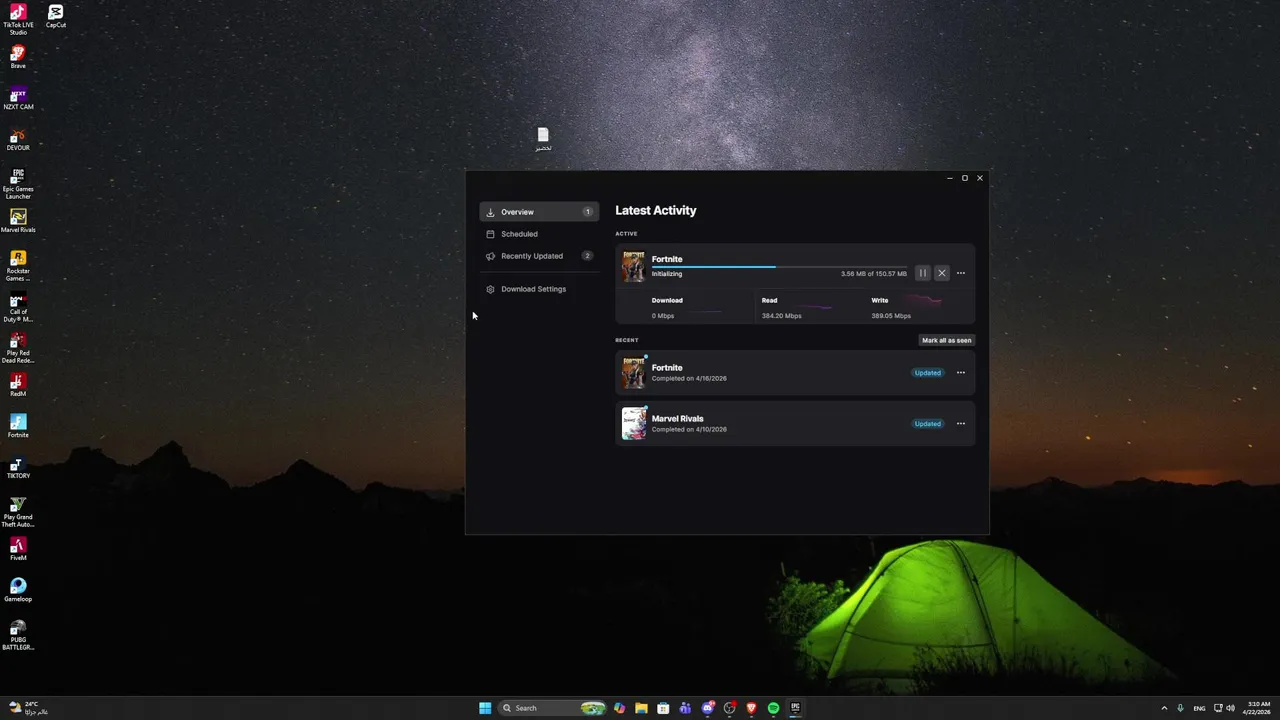Click Mark all as seen button
Screen dimensions: 1280x720
(946, 340)
